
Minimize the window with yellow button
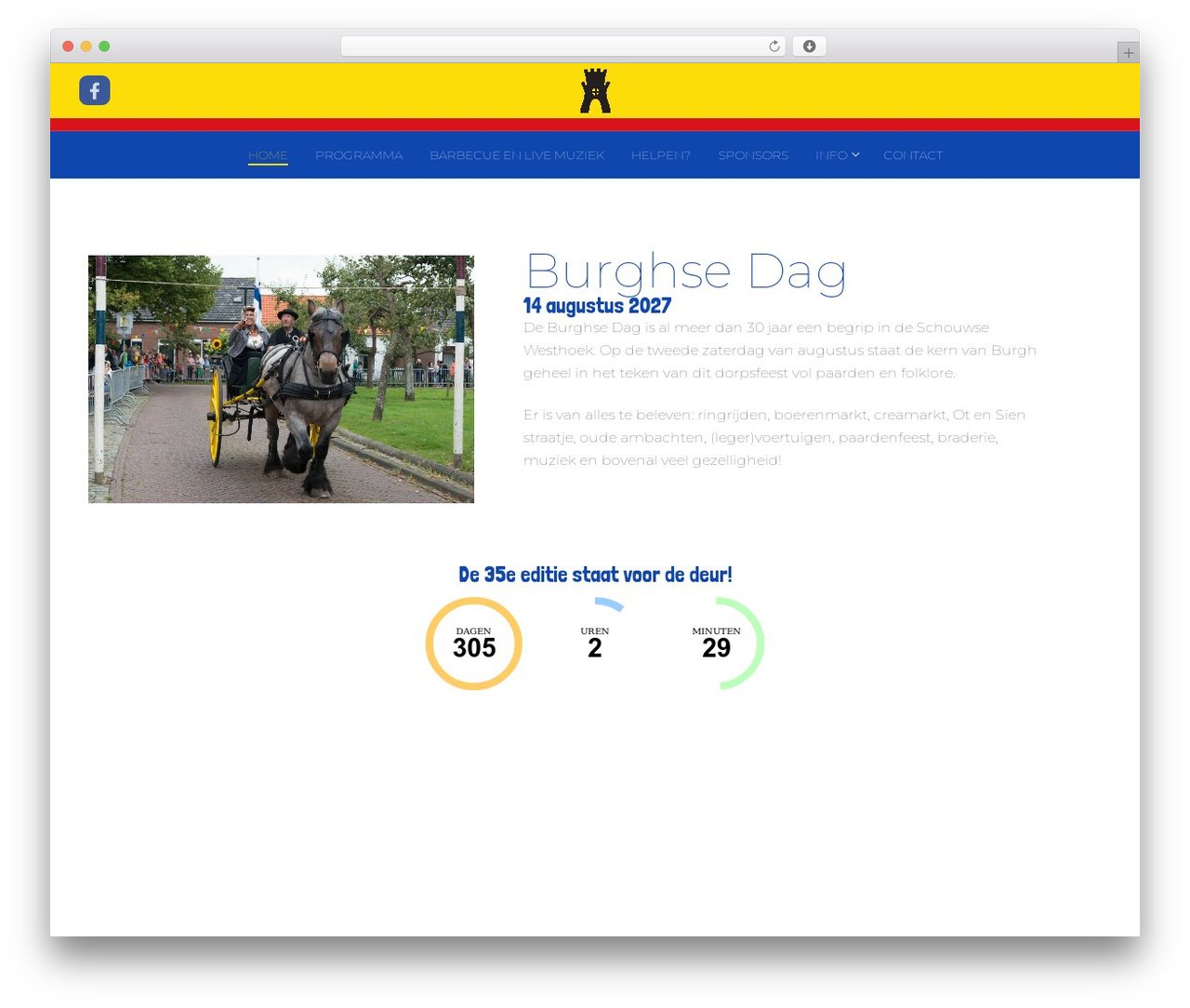(86, 46)
